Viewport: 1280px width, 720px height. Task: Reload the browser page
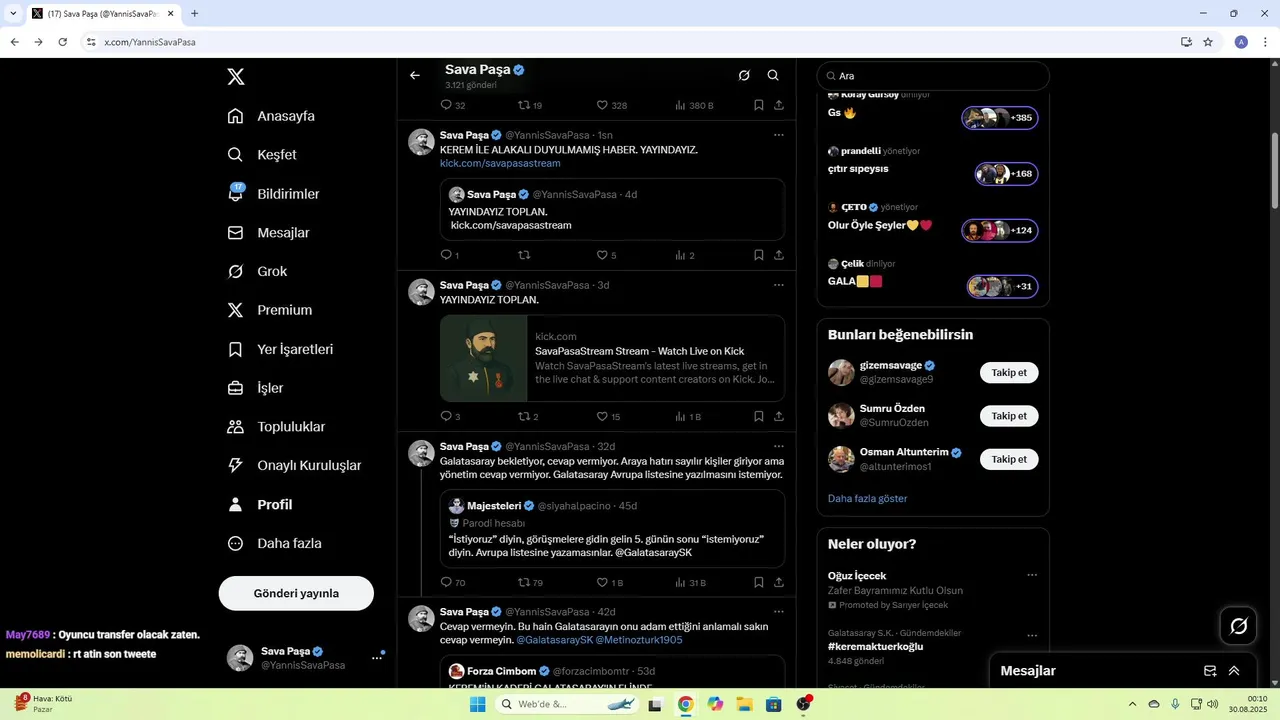click(x=62, y=42)
